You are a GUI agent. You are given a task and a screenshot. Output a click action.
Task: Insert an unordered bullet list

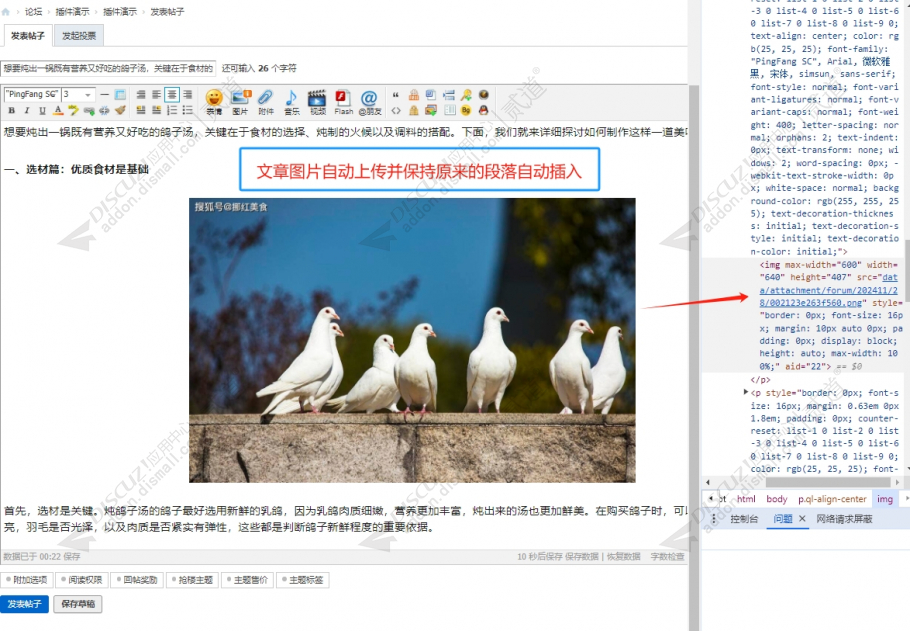coord(188,110)
